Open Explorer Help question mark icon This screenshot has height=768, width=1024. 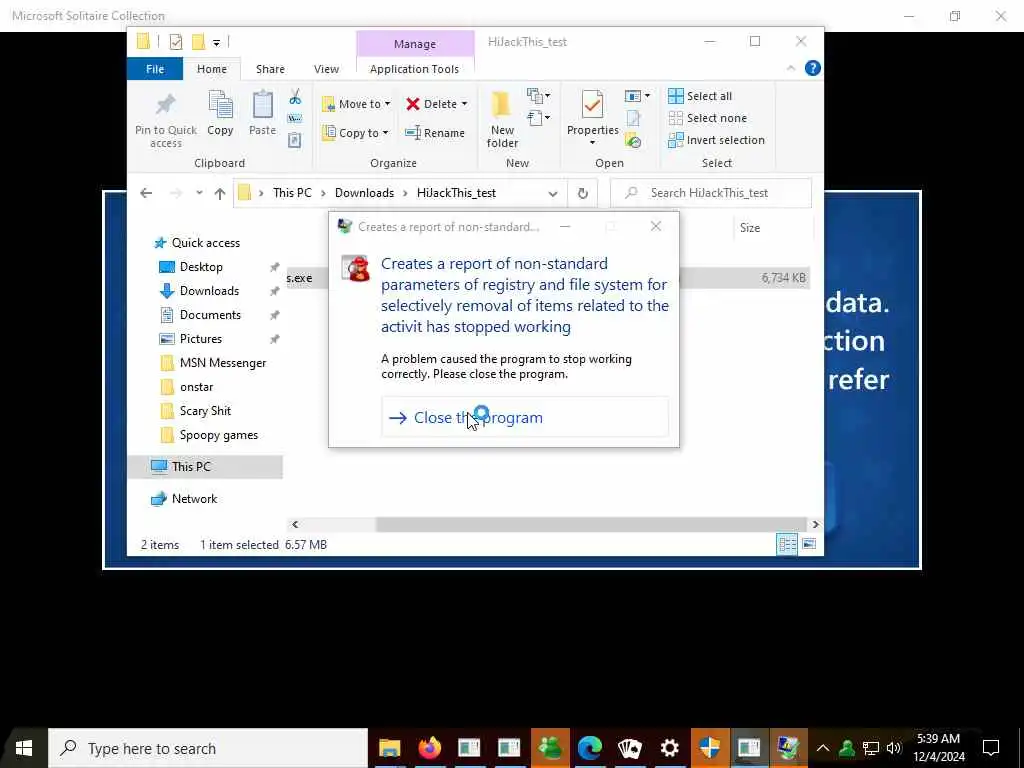(x=812, y=69)
